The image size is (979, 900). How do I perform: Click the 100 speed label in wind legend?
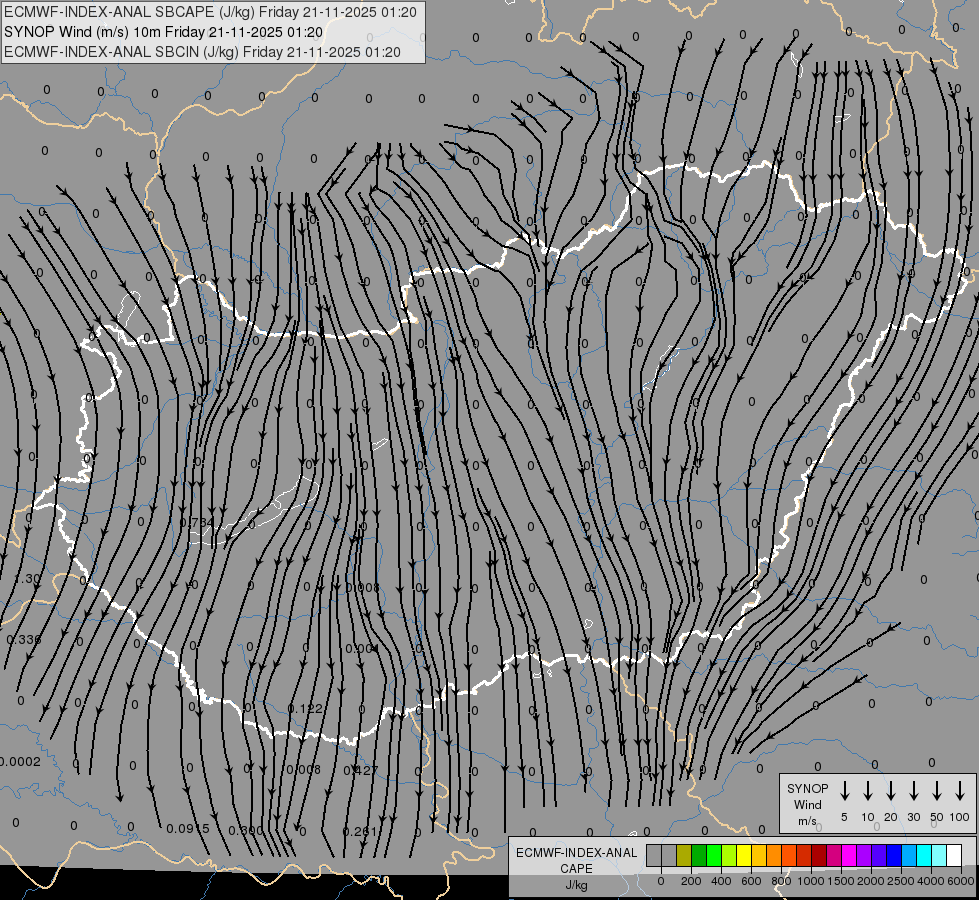coord(960,817)
